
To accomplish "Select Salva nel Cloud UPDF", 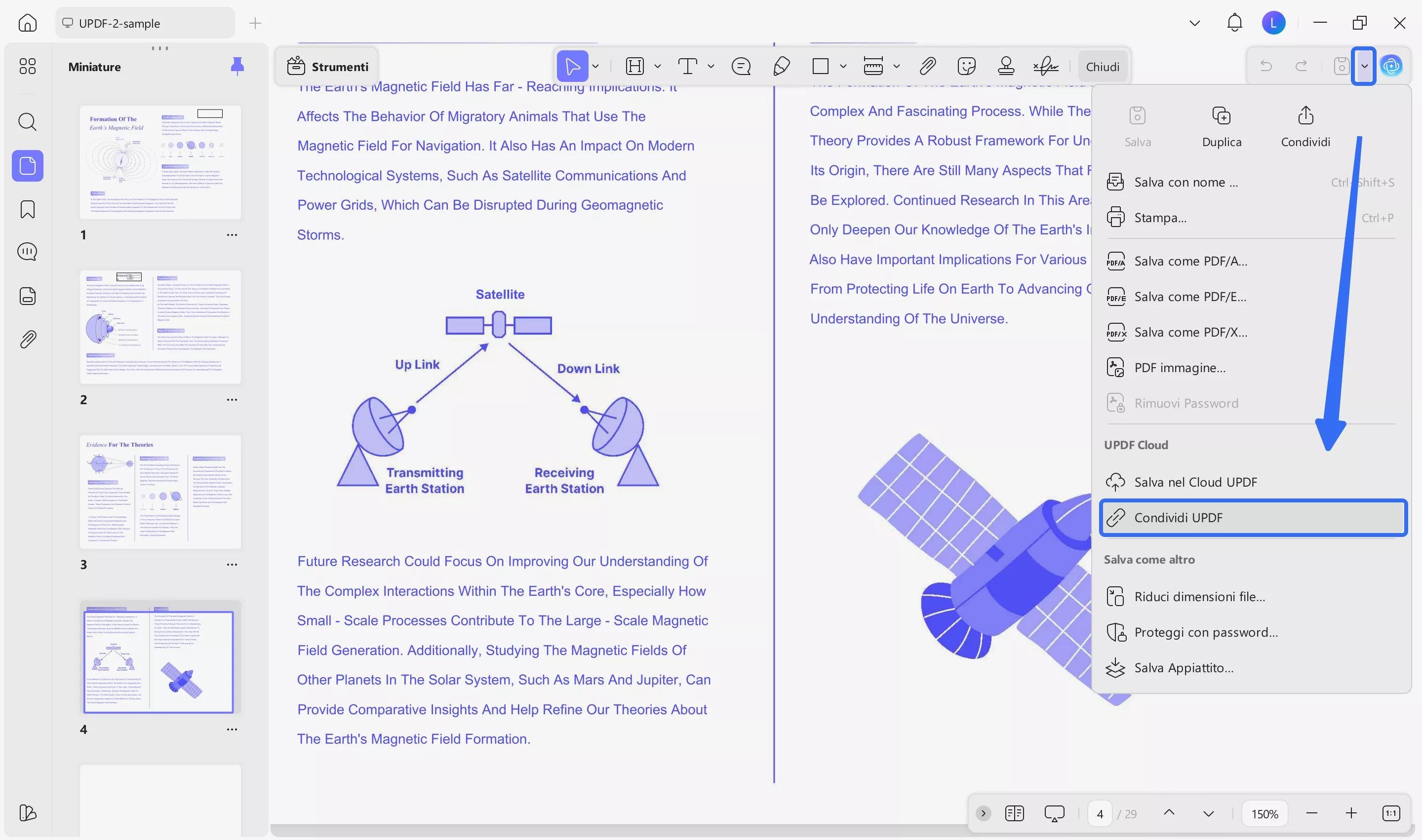I will pyautogui.click(x=1195, y=482).
